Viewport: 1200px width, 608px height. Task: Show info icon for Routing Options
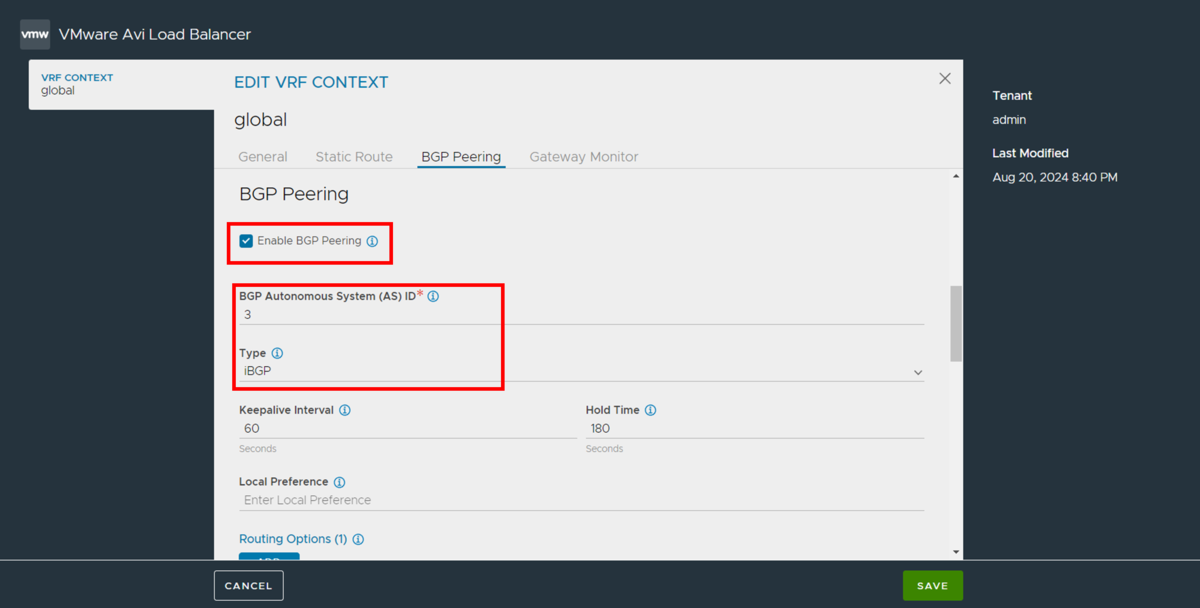[x=358, y=539]
